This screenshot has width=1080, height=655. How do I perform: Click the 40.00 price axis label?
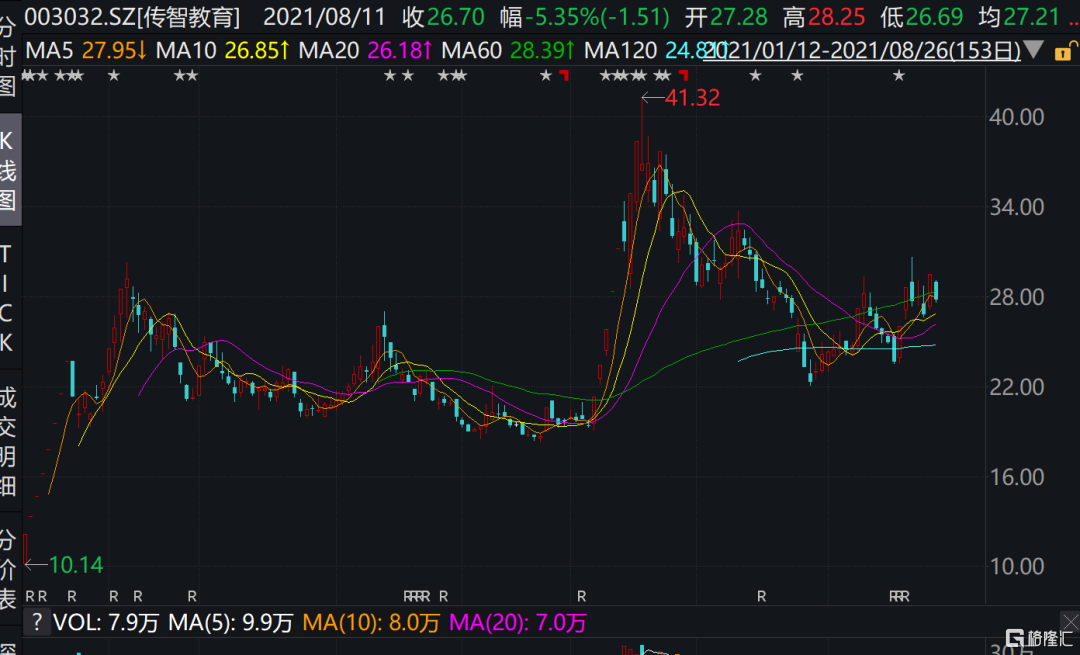[x=1016, y=117]
